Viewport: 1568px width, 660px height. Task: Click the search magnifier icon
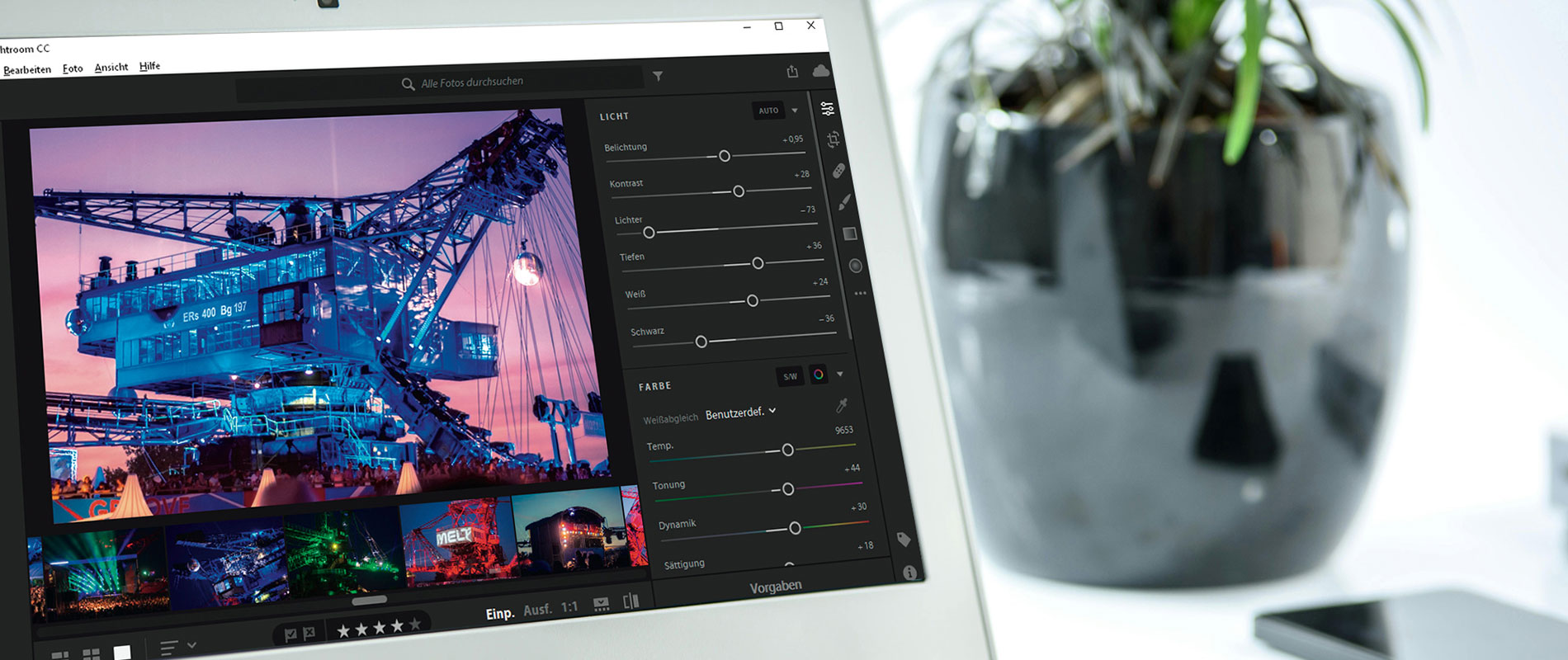tap(408, 84)
